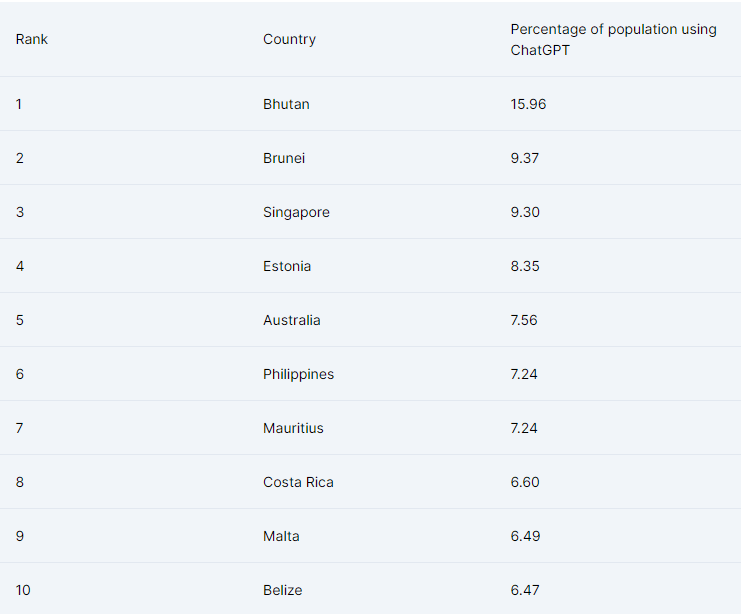Select the Belize country cell
Screen dimensions: 741x614
282,590
